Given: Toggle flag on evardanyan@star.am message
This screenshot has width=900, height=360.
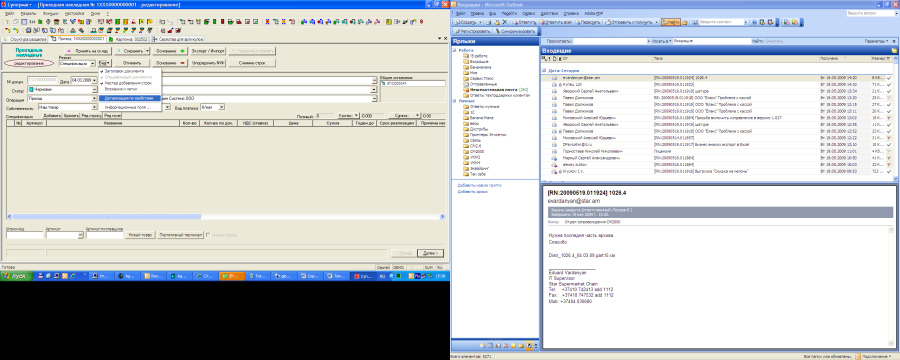Looking at the screenshot, I should pos(889,77).
